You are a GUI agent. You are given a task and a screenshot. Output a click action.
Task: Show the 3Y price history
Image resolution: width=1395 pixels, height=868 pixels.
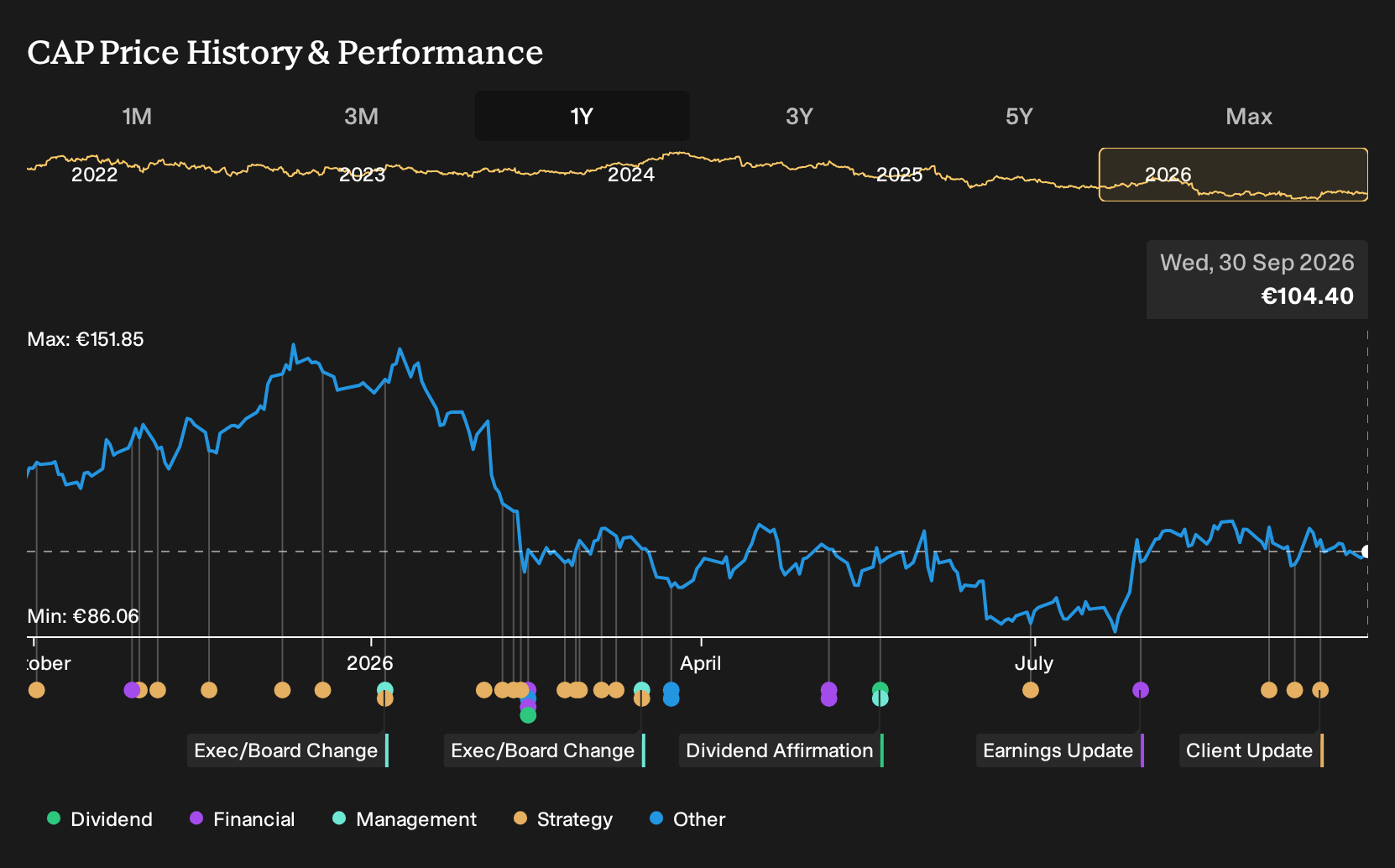799,117
